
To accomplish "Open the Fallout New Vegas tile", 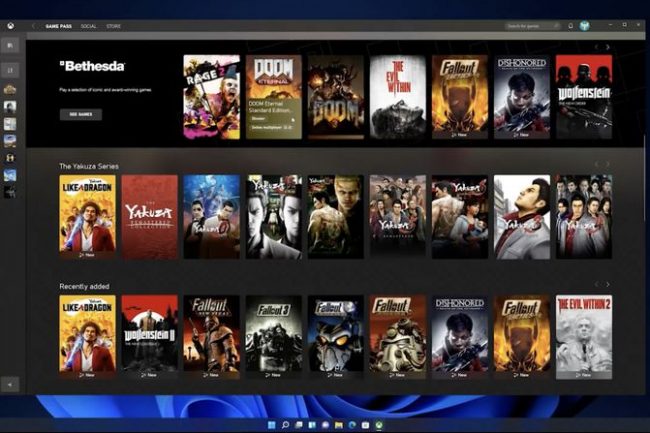I will [x=212, y=337].
